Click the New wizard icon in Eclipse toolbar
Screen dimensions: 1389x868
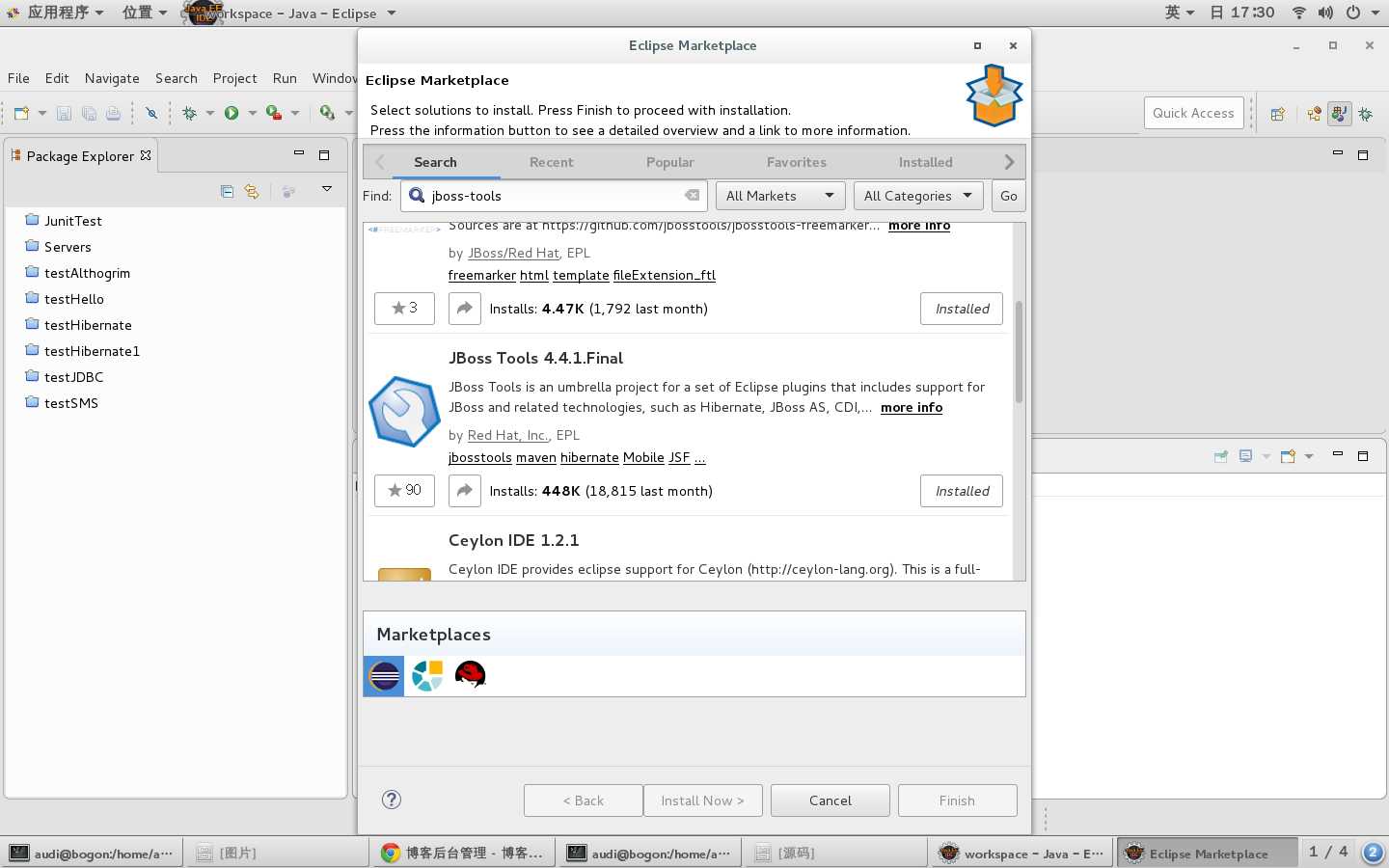(x=21, y=113)
